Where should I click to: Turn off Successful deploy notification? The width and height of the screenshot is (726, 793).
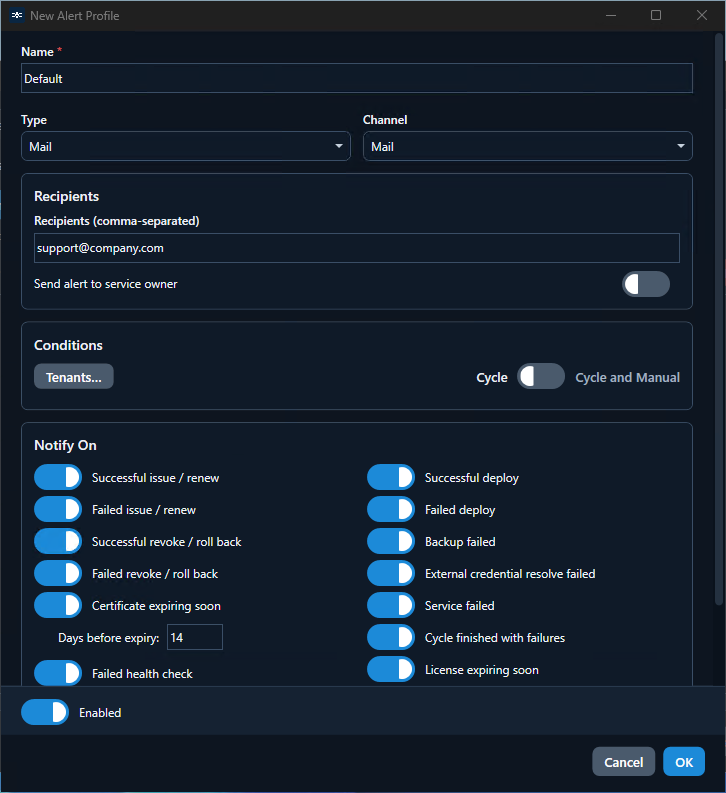[391, 477]
